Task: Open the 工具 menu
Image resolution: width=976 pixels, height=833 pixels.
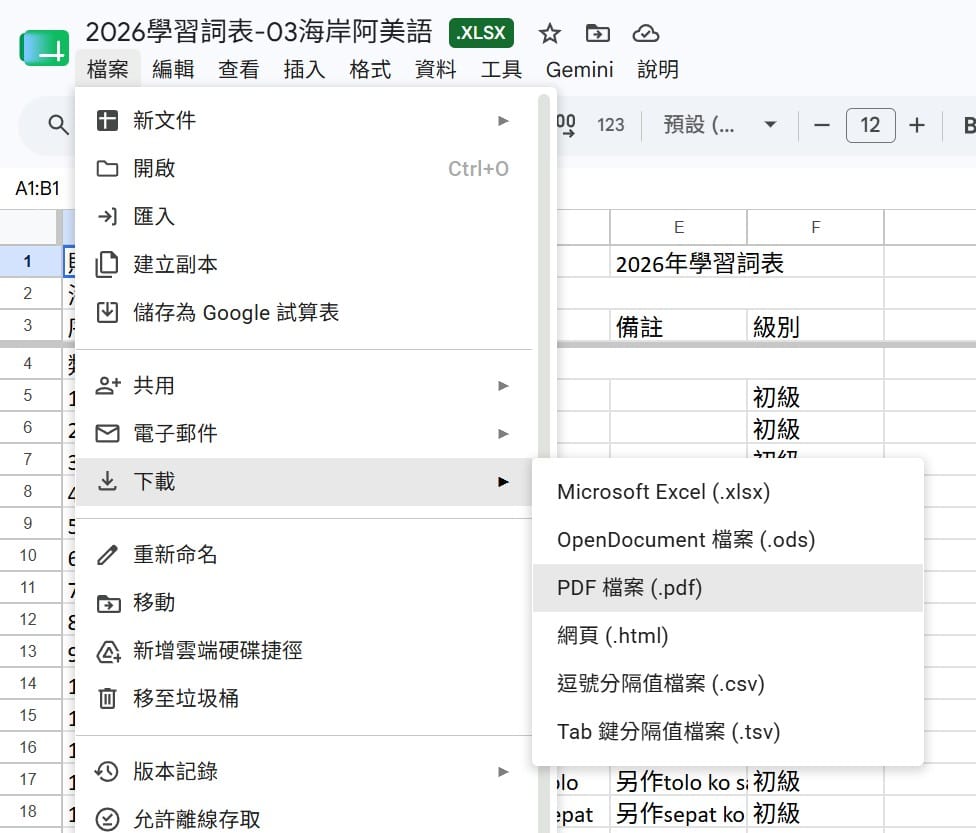Action: [501, 69]
